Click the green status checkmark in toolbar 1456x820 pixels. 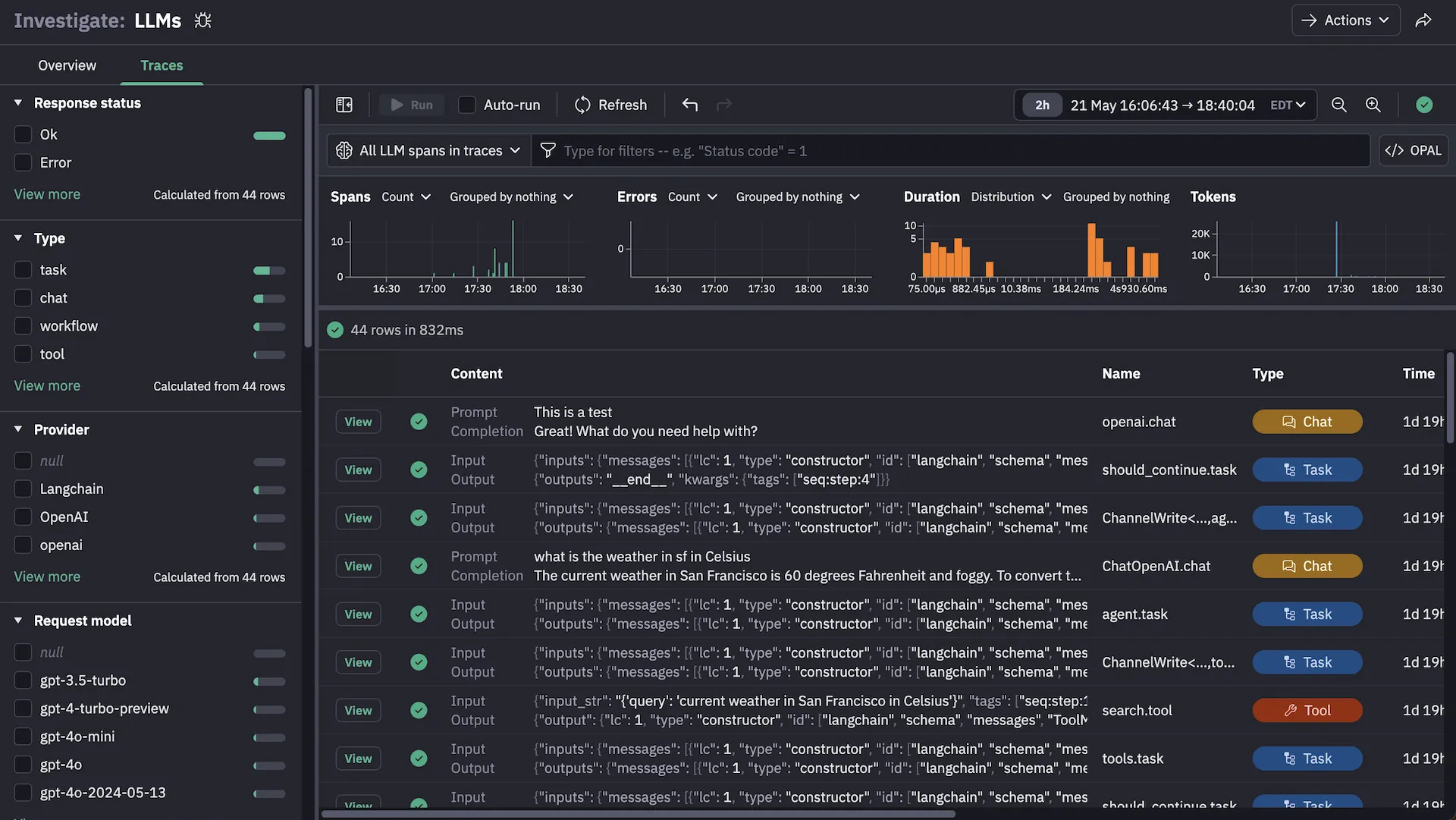click(1424, 105)
